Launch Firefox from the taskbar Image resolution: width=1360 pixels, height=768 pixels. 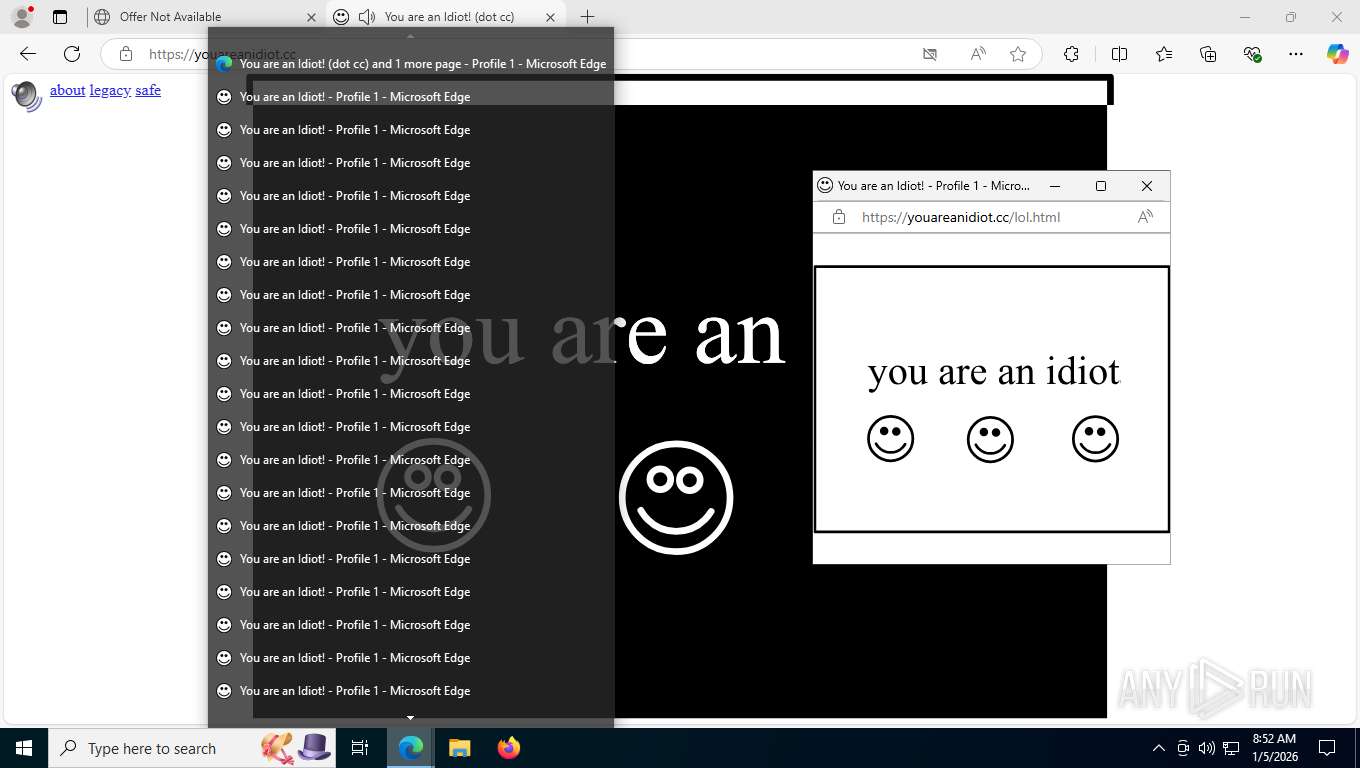[x=509, y=748]
